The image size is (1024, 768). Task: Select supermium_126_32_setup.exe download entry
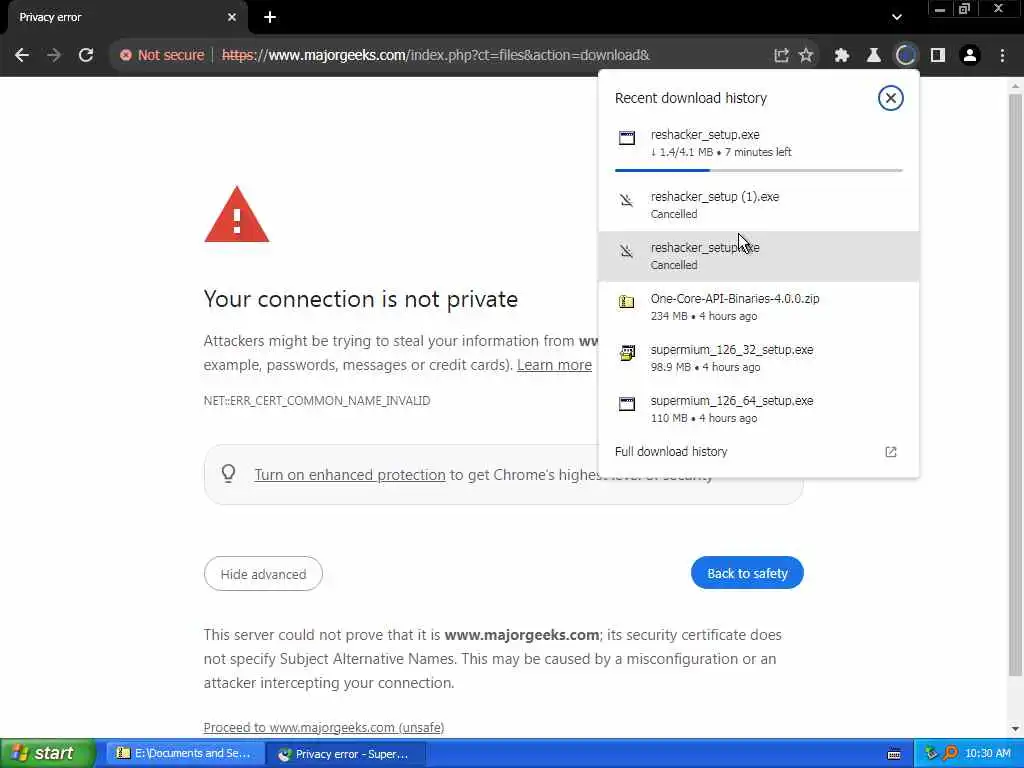tap(758, 358)
